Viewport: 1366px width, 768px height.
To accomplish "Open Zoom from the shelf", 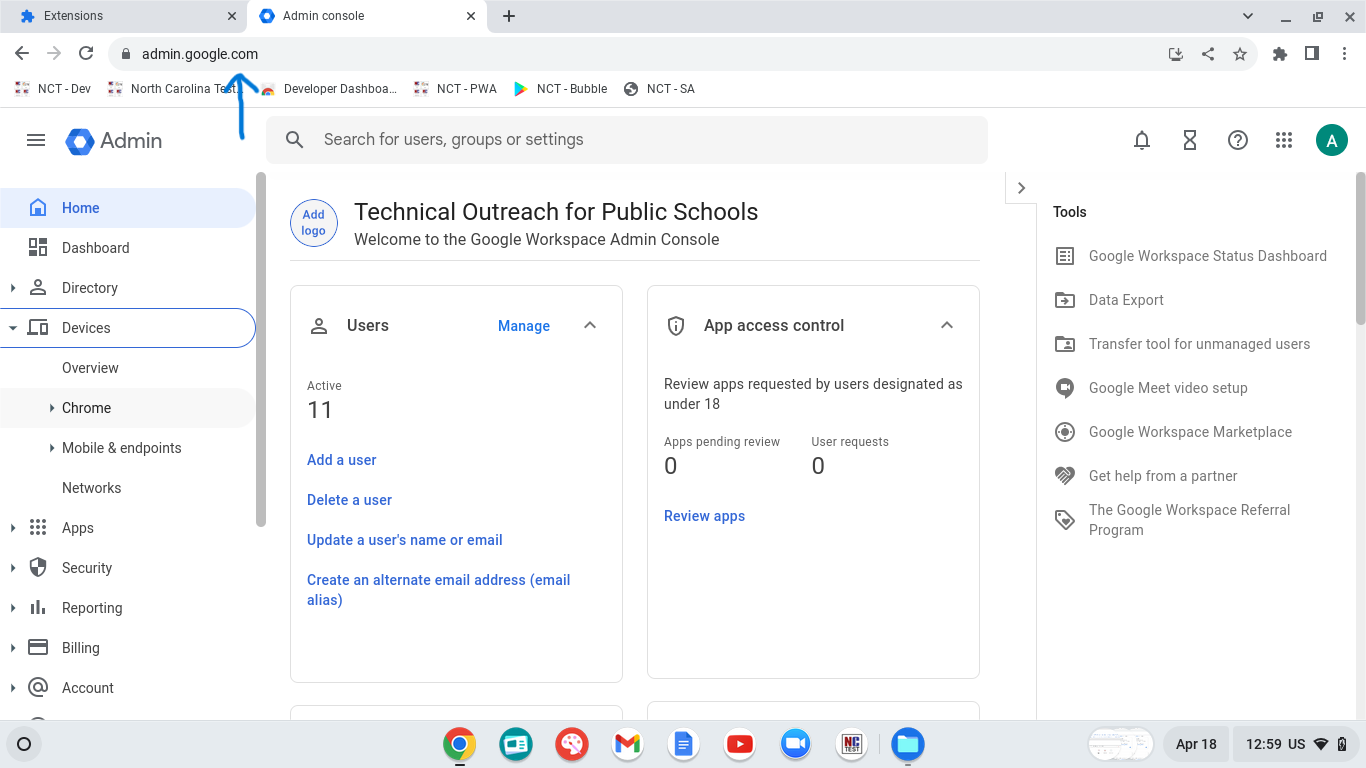I will coord(796,744).
